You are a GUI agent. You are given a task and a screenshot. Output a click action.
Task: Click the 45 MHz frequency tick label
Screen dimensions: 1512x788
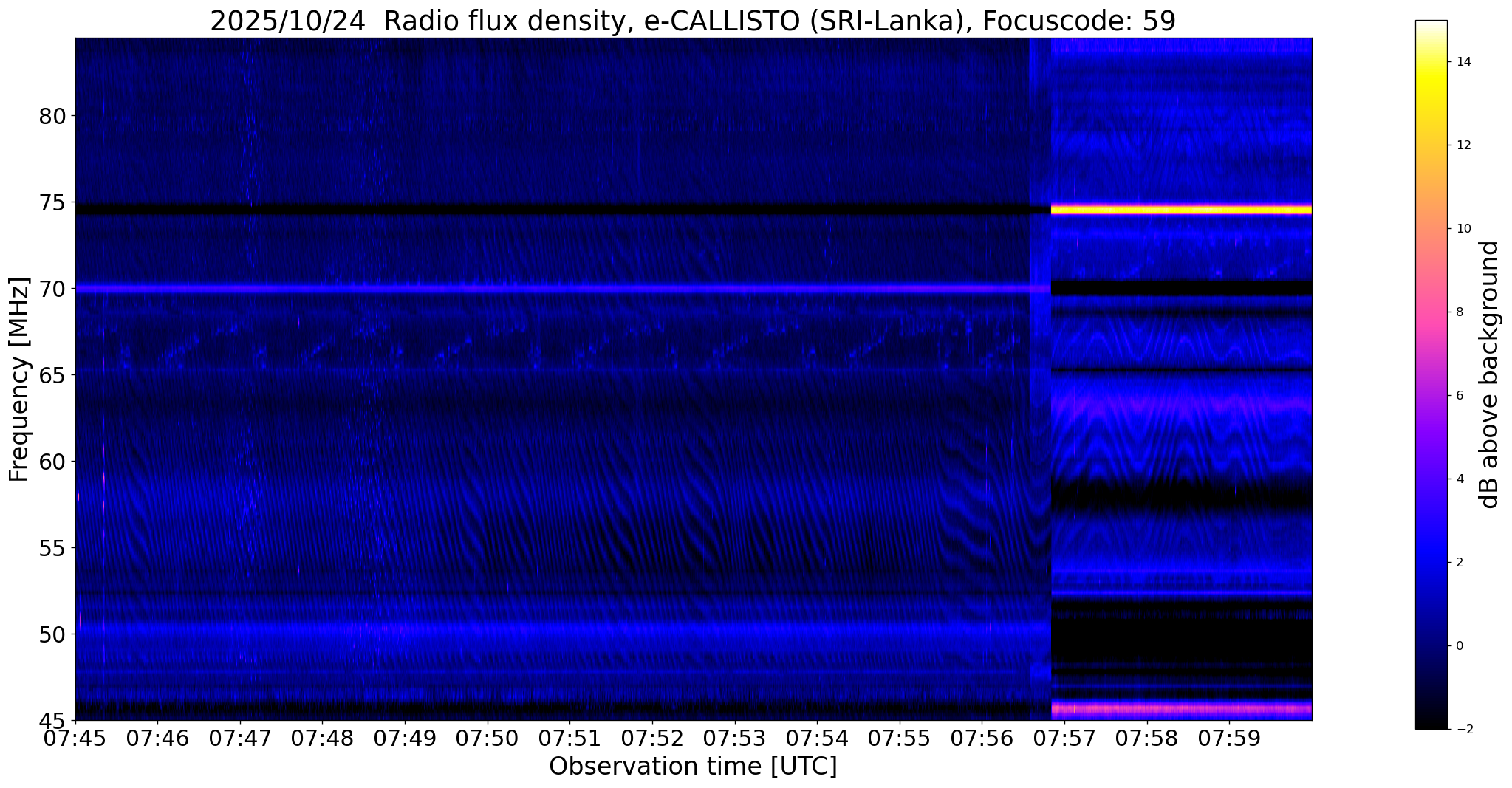click(x=52, y=720)
